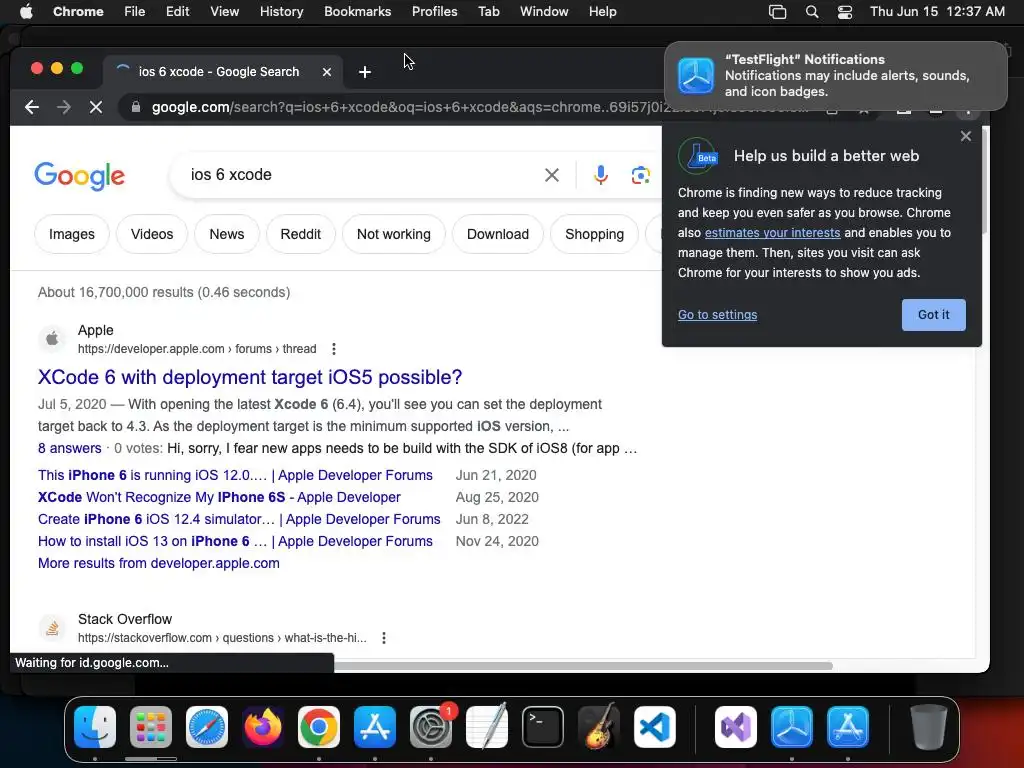
Task: Open the View menu
Action: (225, 12)
